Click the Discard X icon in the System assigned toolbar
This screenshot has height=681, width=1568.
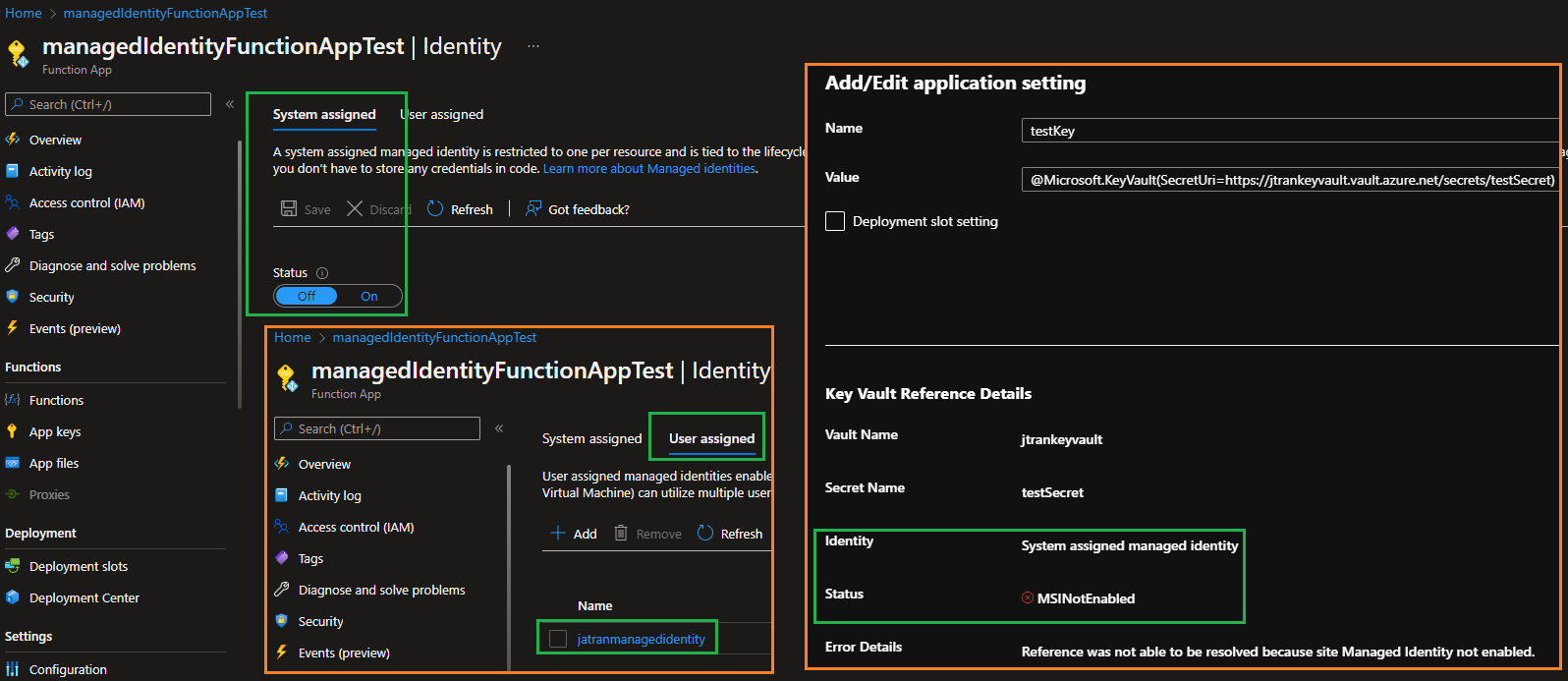[x=355, y=209]
